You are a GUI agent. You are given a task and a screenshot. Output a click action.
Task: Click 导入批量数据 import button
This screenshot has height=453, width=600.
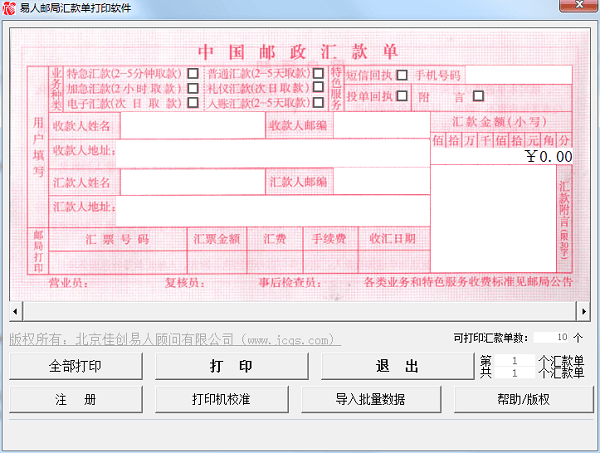[371, 399]
